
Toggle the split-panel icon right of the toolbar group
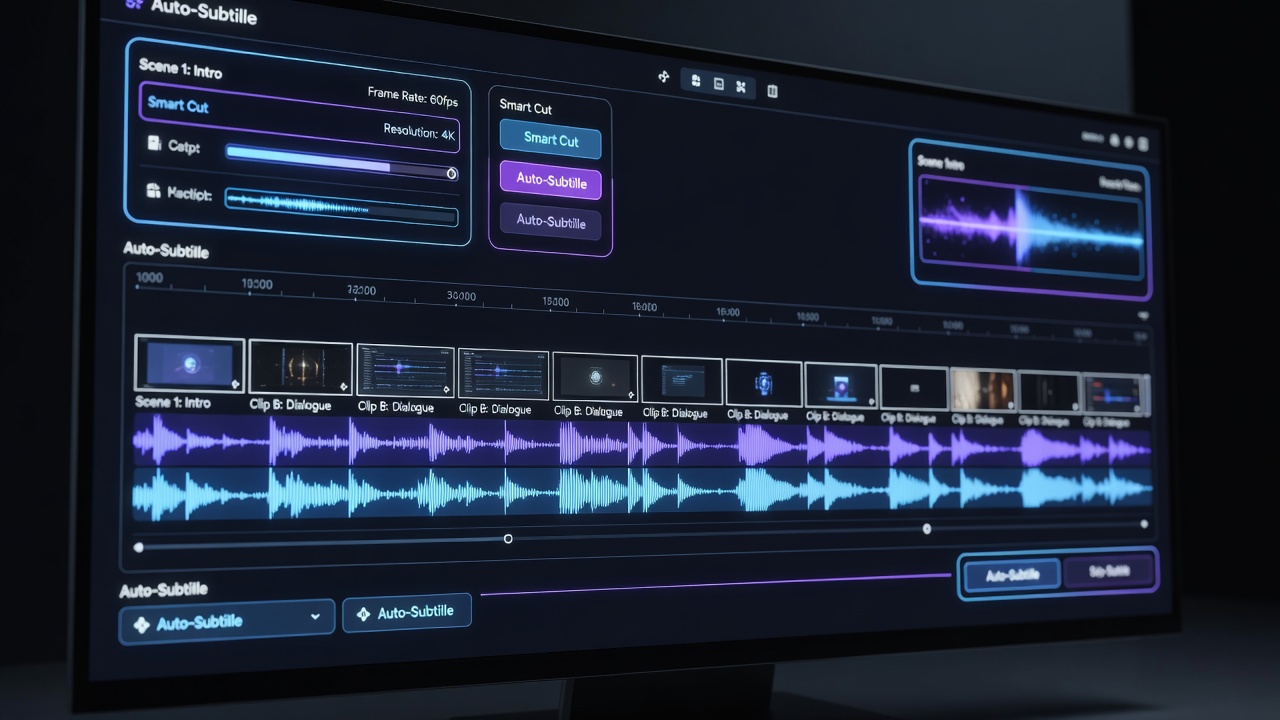(x=772, y=91)
